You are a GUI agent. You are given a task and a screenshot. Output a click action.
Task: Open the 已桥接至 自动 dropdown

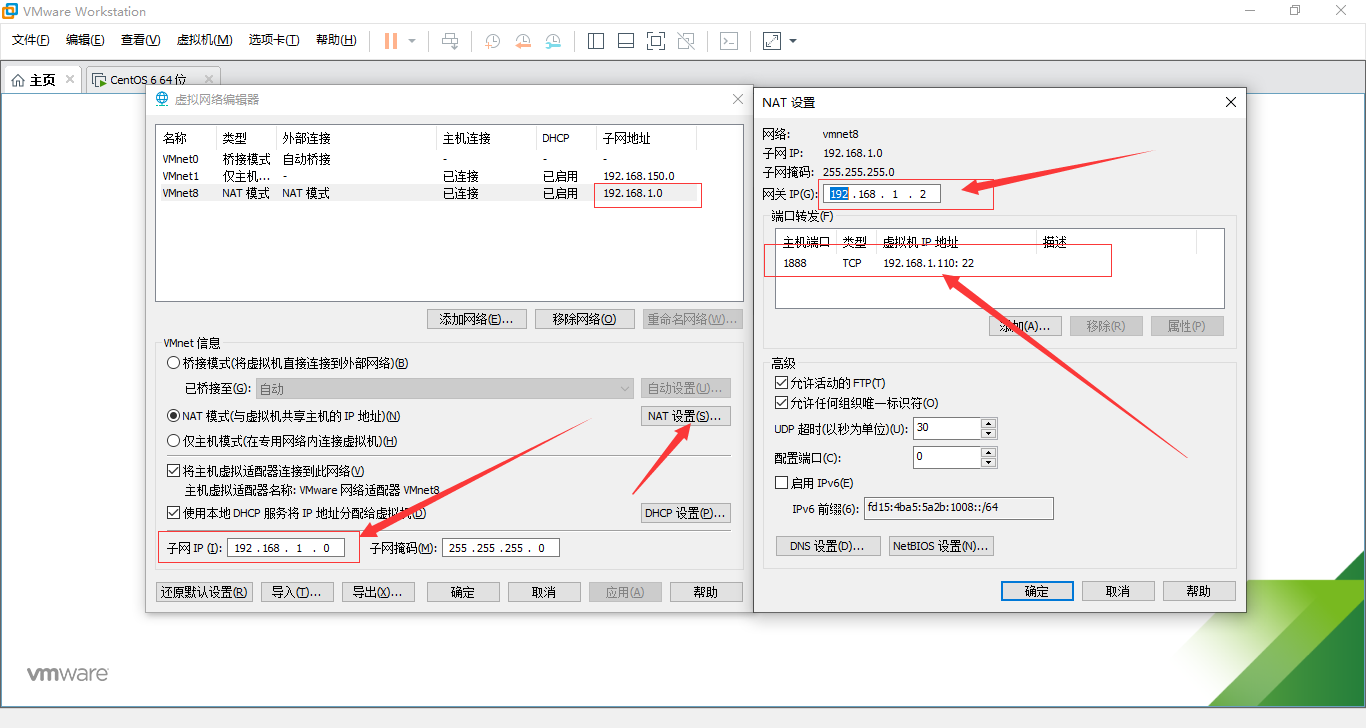pos(445,388)
